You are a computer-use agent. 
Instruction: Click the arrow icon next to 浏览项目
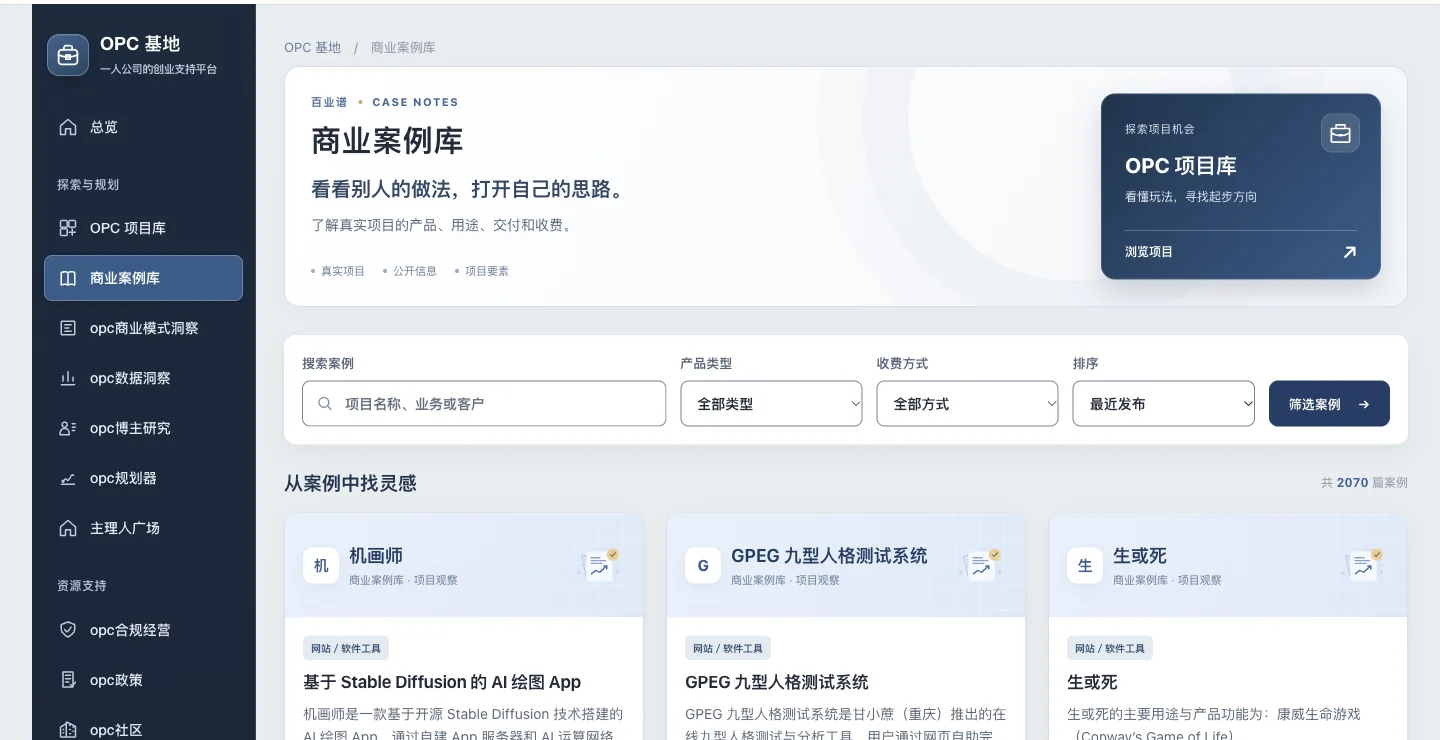pos(1349,252)
